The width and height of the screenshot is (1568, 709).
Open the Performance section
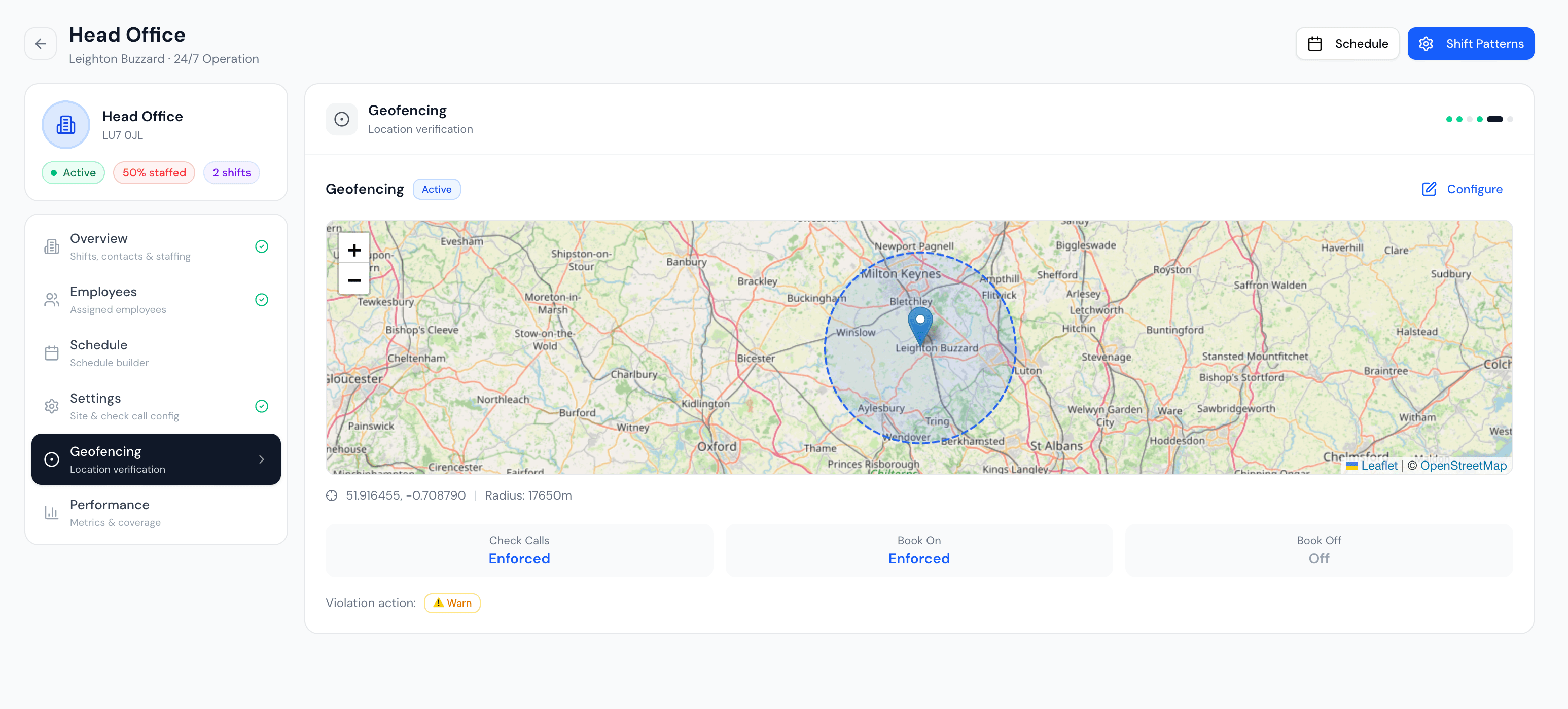(156, 513)
